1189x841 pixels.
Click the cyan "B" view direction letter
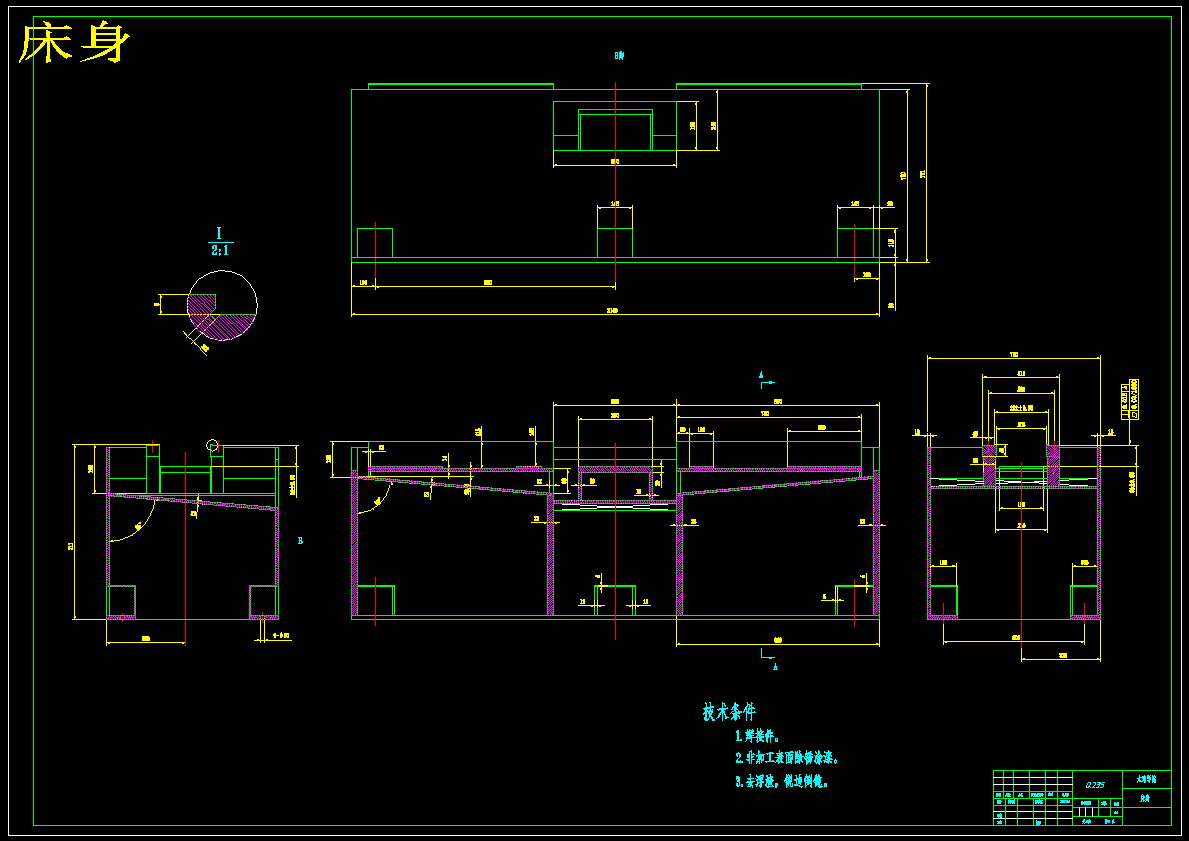300,541
